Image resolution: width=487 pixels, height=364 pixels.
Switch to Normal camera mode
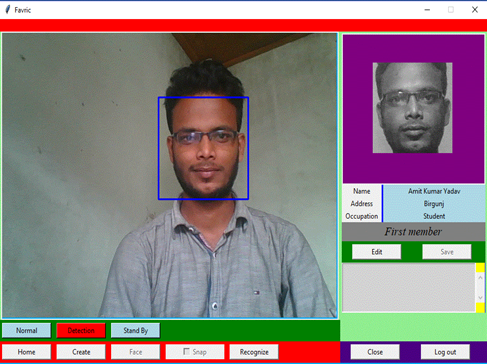pyautogui.click(x=26, y=330)
